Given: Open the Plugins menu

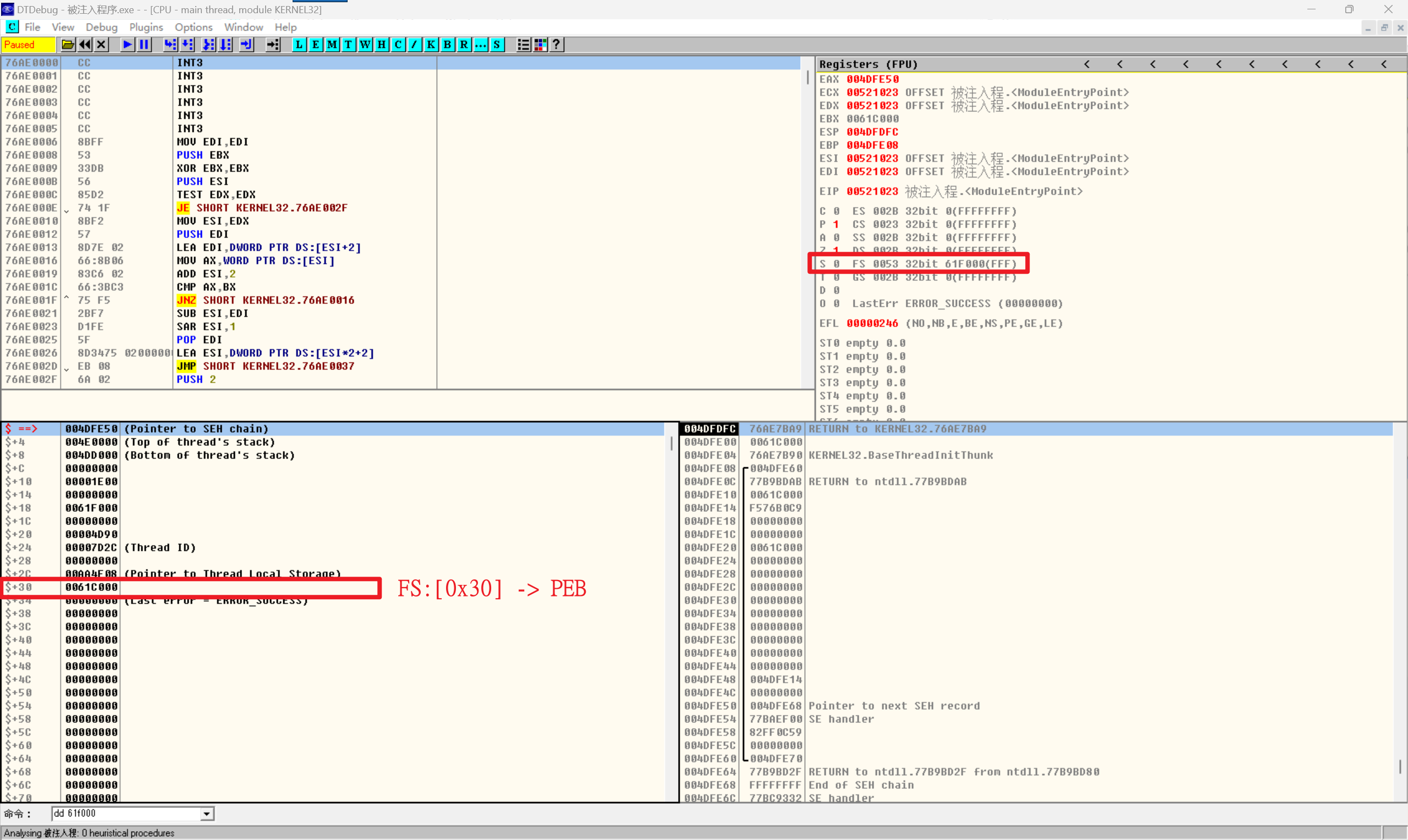Looking at the screenshot, I should [146, 27].
